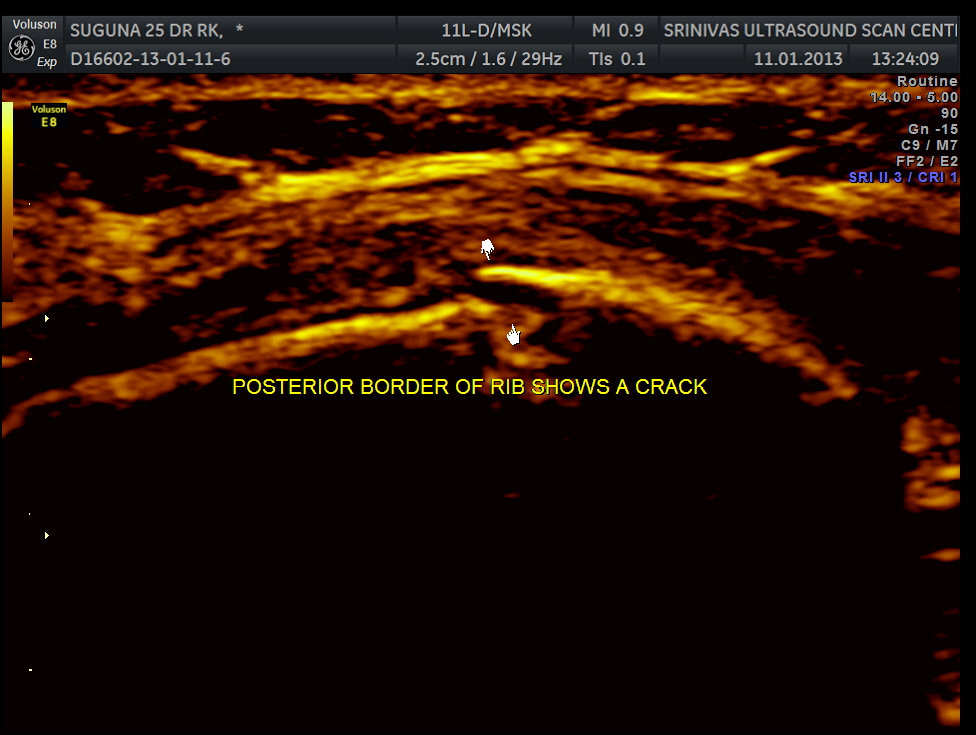Click the blue SRI II 3 / CRI 1 setting

902,177
